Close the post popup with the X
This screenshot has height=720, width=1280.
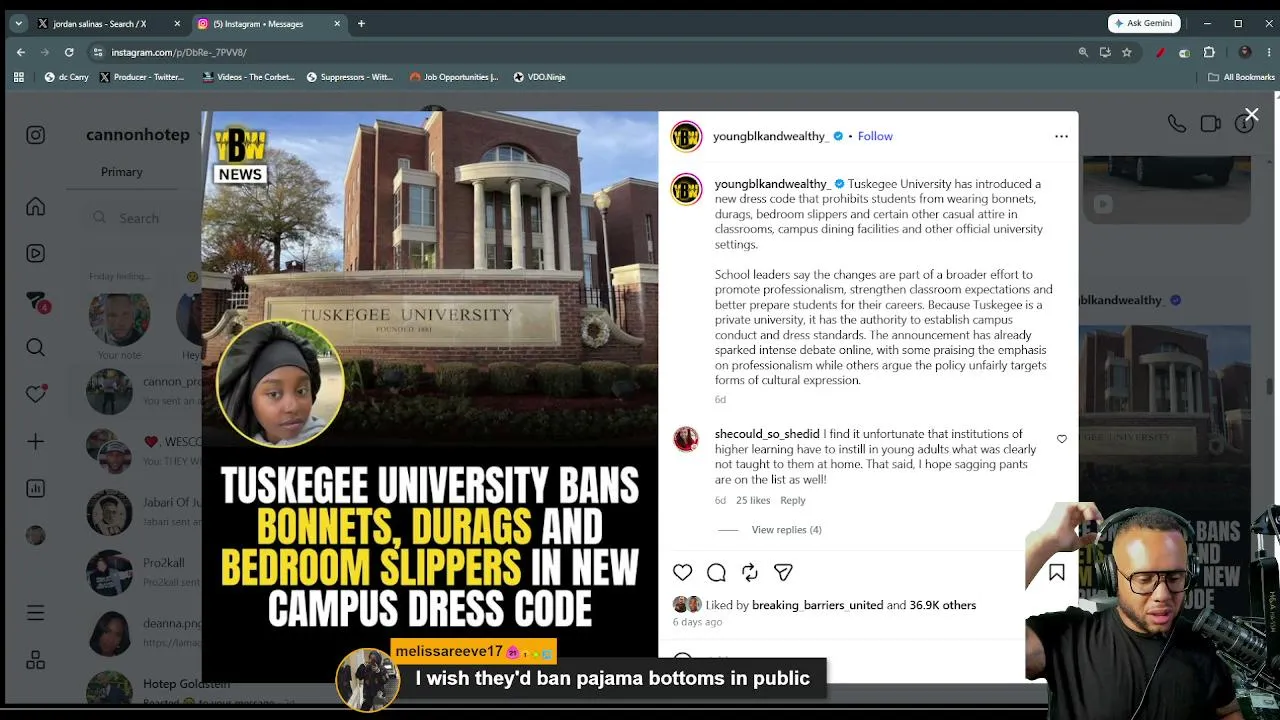(x=1251, y=115)
